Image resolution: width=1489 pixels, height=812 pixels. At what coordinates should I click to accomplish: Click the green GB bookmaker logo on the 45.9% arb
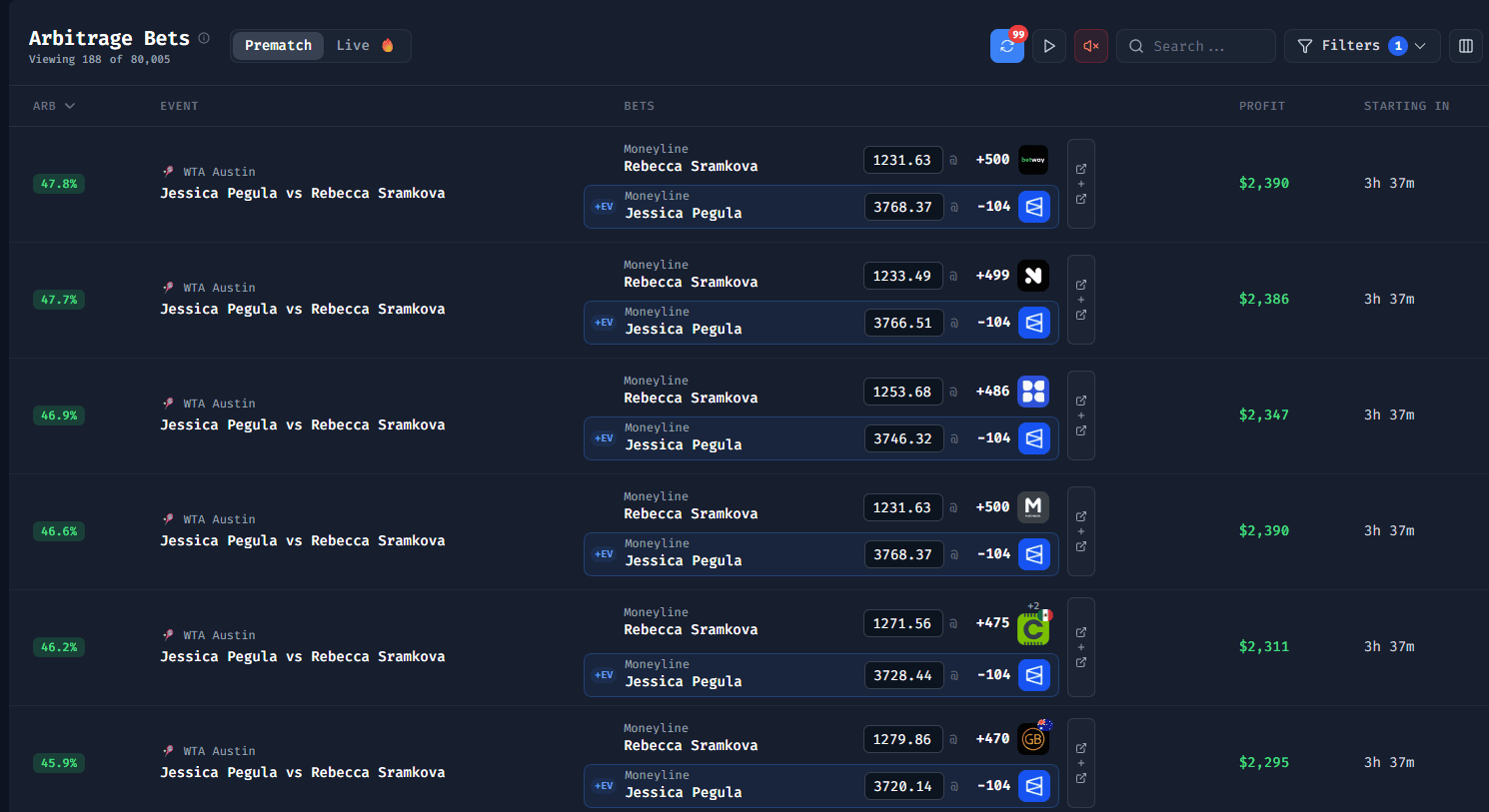click(1032, 739)
